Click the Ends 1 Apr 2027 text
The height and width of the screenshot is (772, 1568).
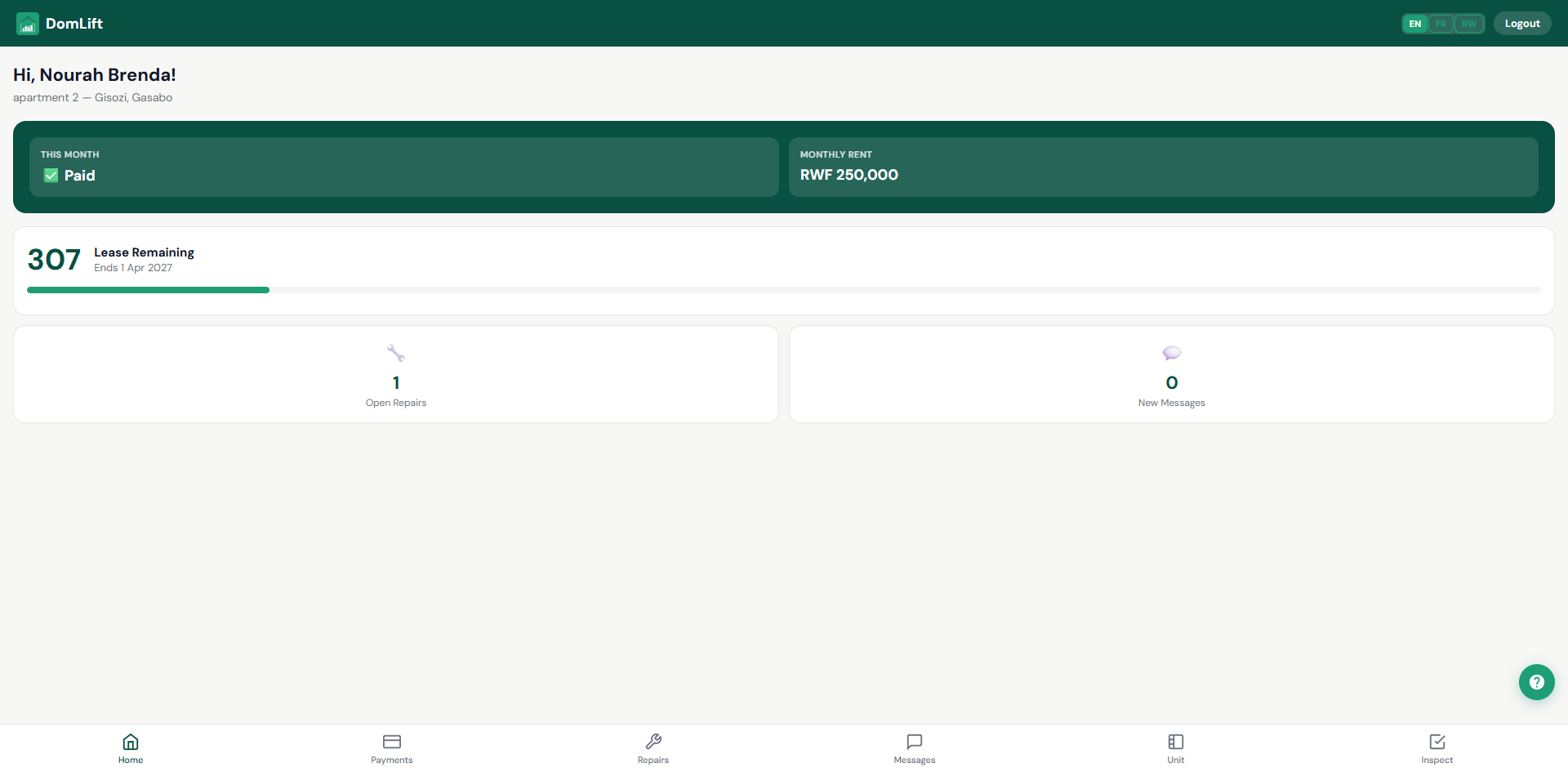[x=133, y=268]
